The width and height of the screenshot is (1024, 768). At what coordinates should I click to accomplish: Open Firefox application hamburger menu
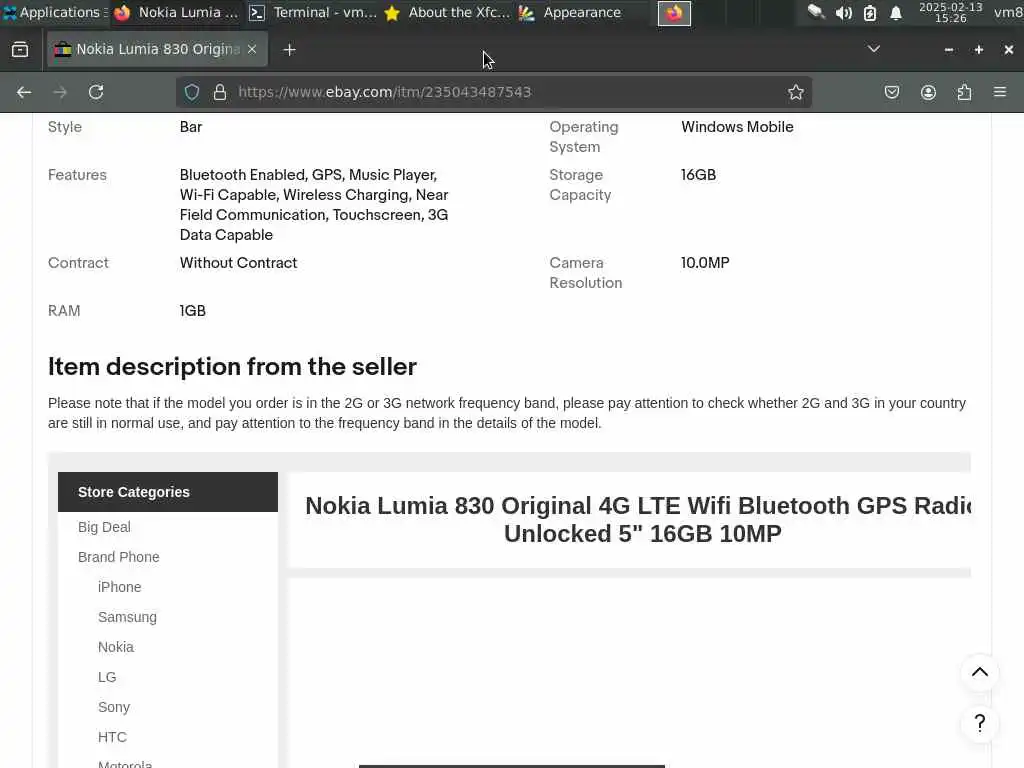(1000, 92)
